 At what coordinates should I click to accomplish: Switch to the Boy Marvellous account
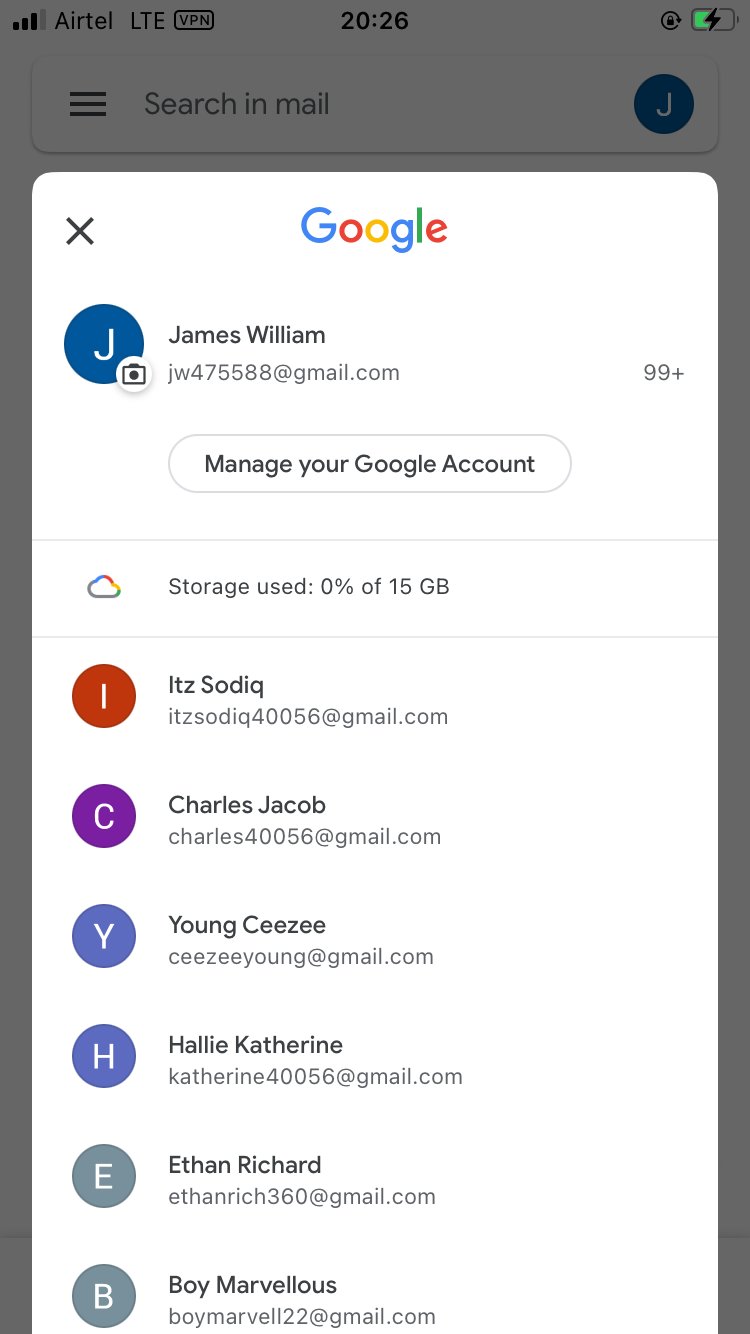click(375, 1286)
